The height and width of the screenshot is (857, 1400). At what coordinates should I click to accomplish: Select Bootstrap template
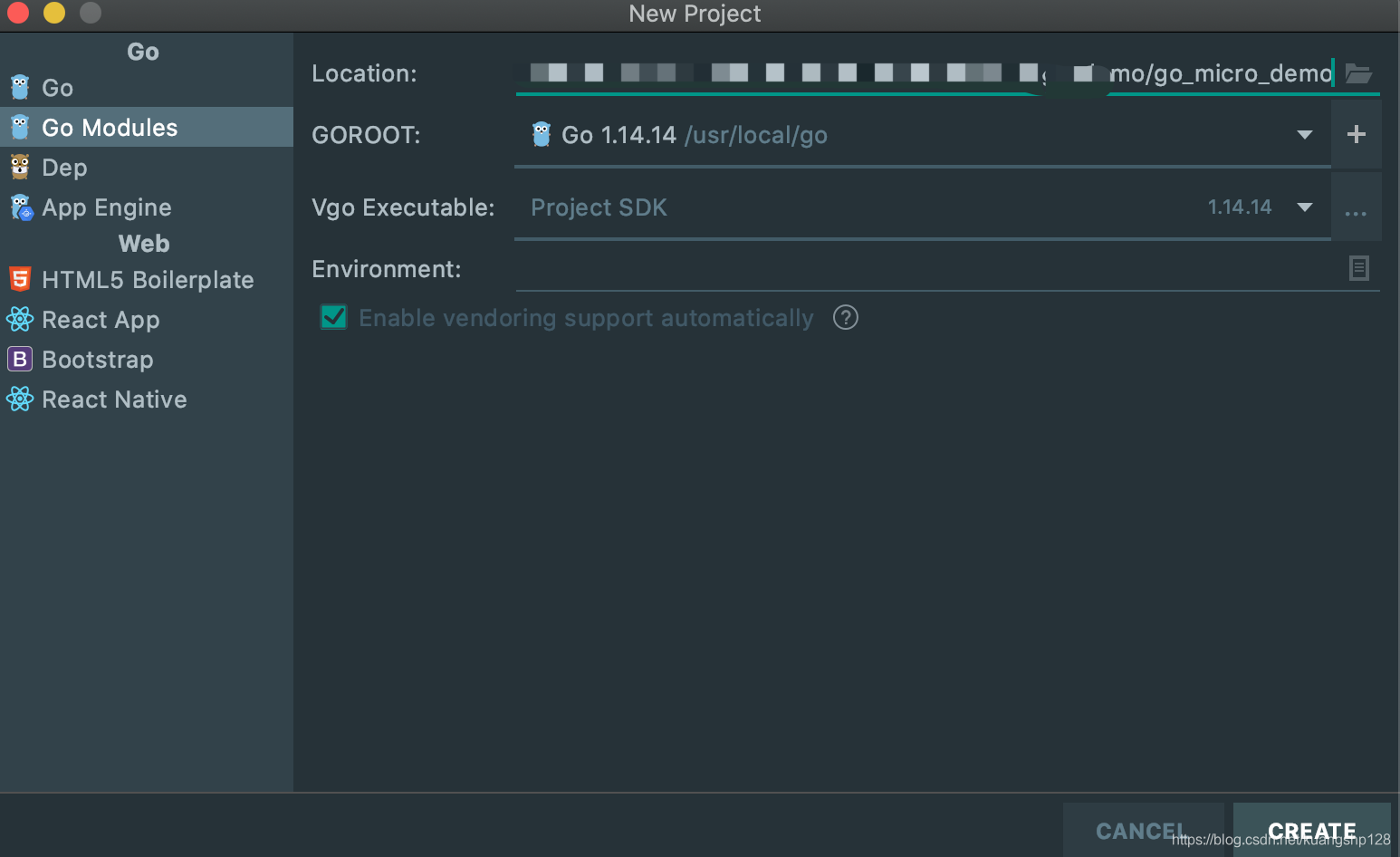[x=146, y=360]
